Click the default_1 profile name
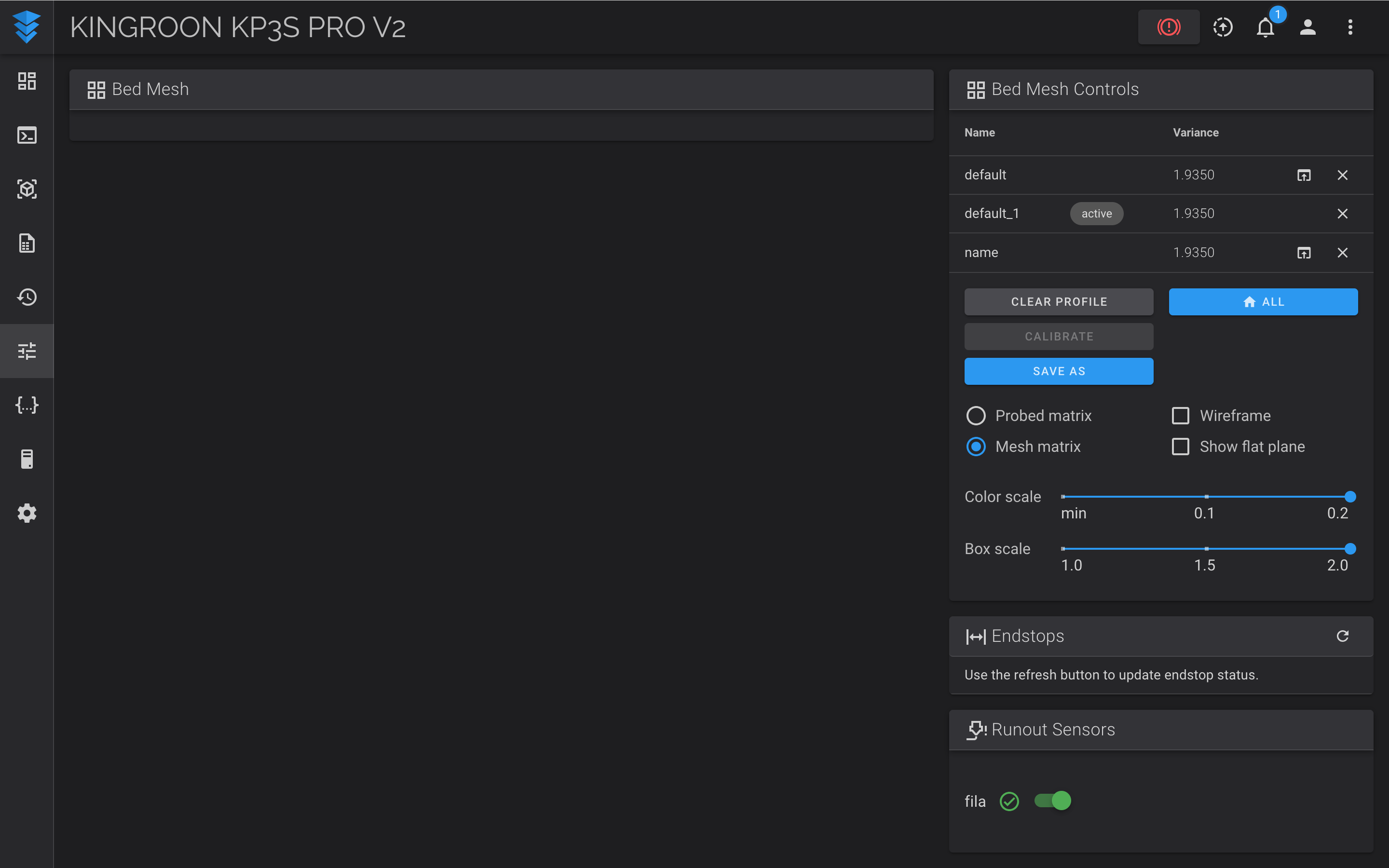The image size is (1389, 868). pos(991,214)
